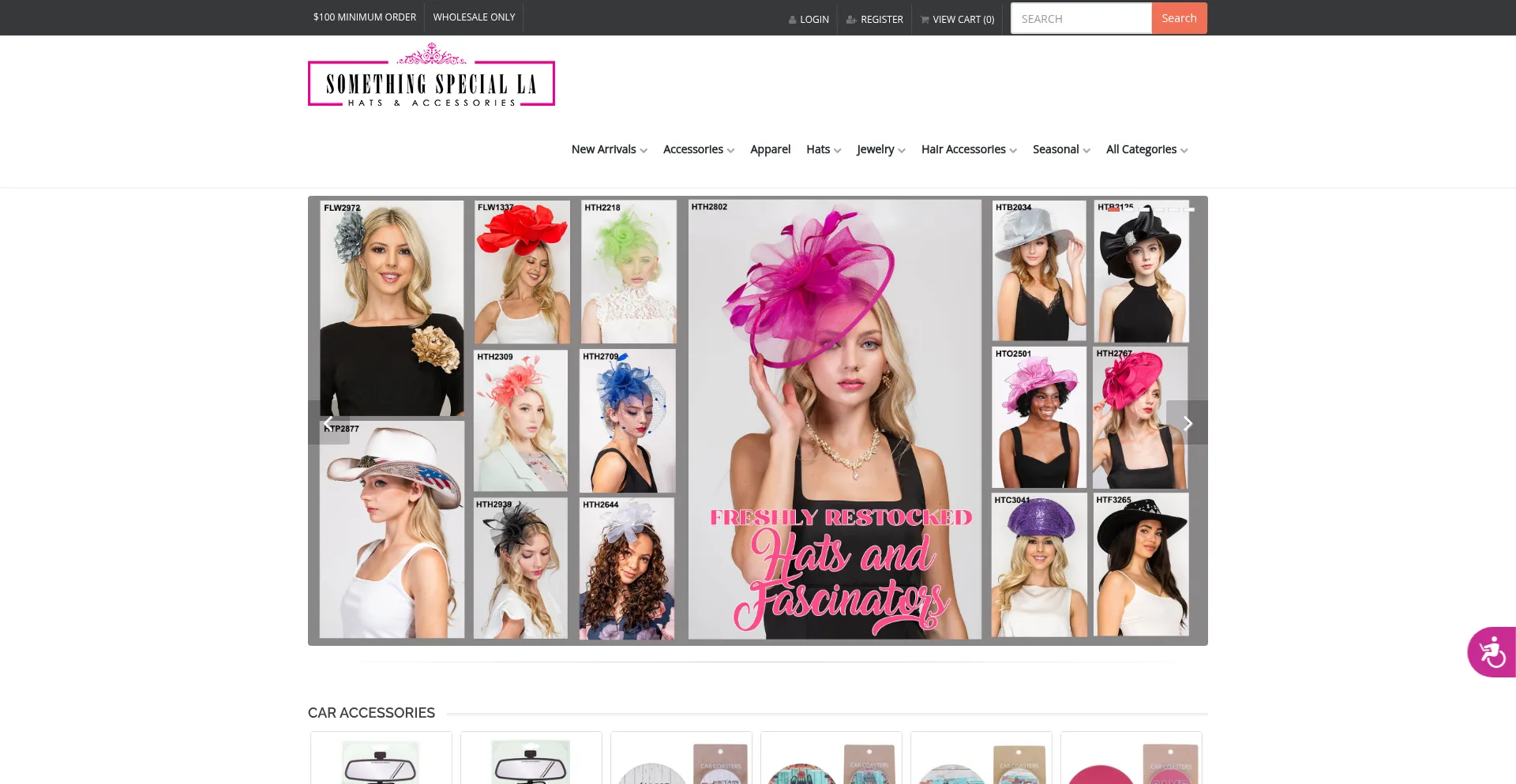The height and width of the screenshot is (784, 1516).
Task: Click the shopping cart icon
Action: 925,20
